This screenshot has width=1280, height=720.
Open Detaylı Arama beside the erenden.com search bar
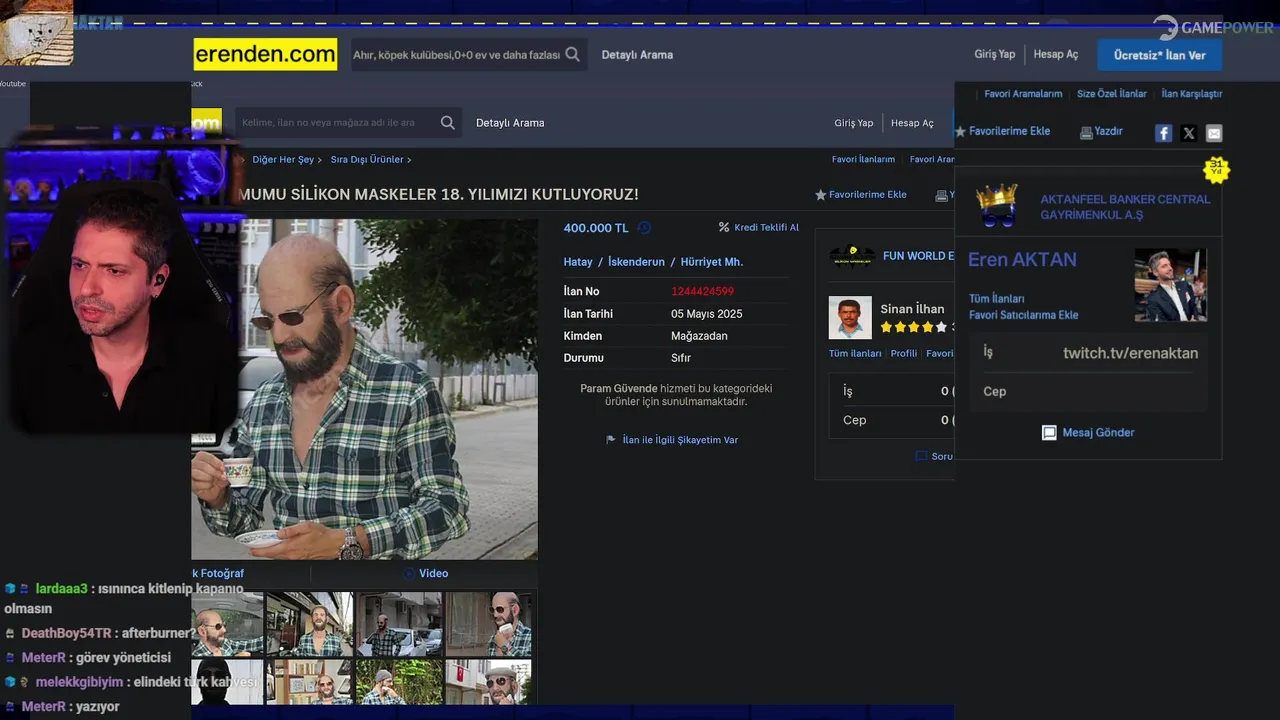click(637, 55)
